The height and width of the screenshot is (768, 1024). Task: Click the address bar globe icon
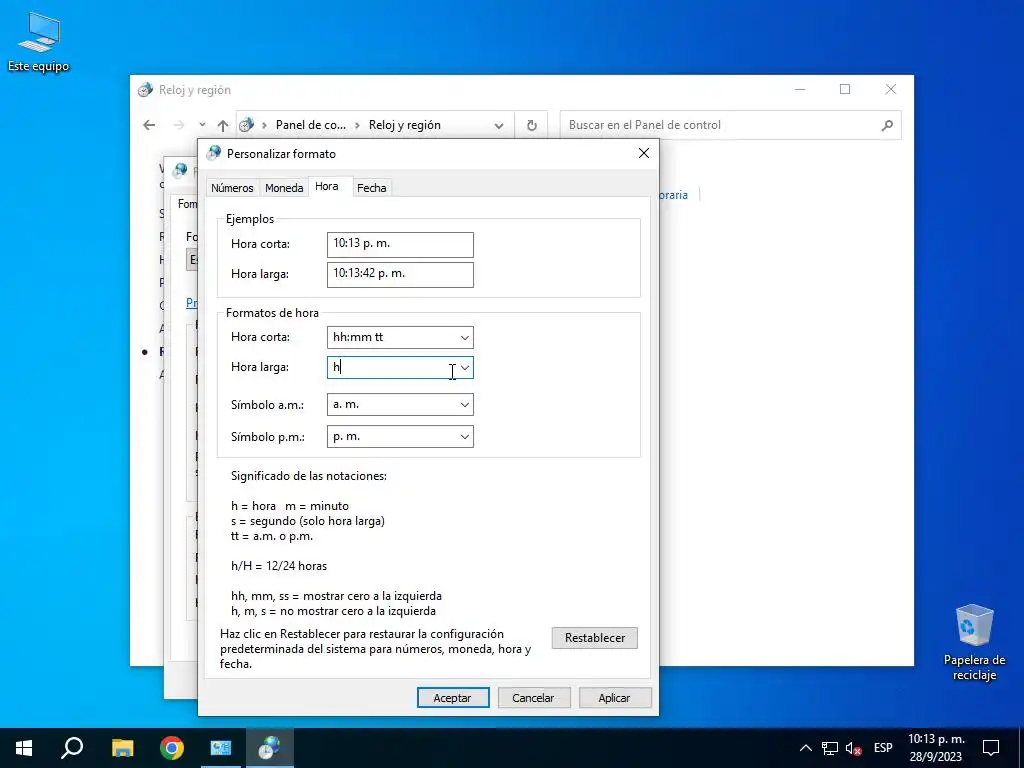click(246, 125)
